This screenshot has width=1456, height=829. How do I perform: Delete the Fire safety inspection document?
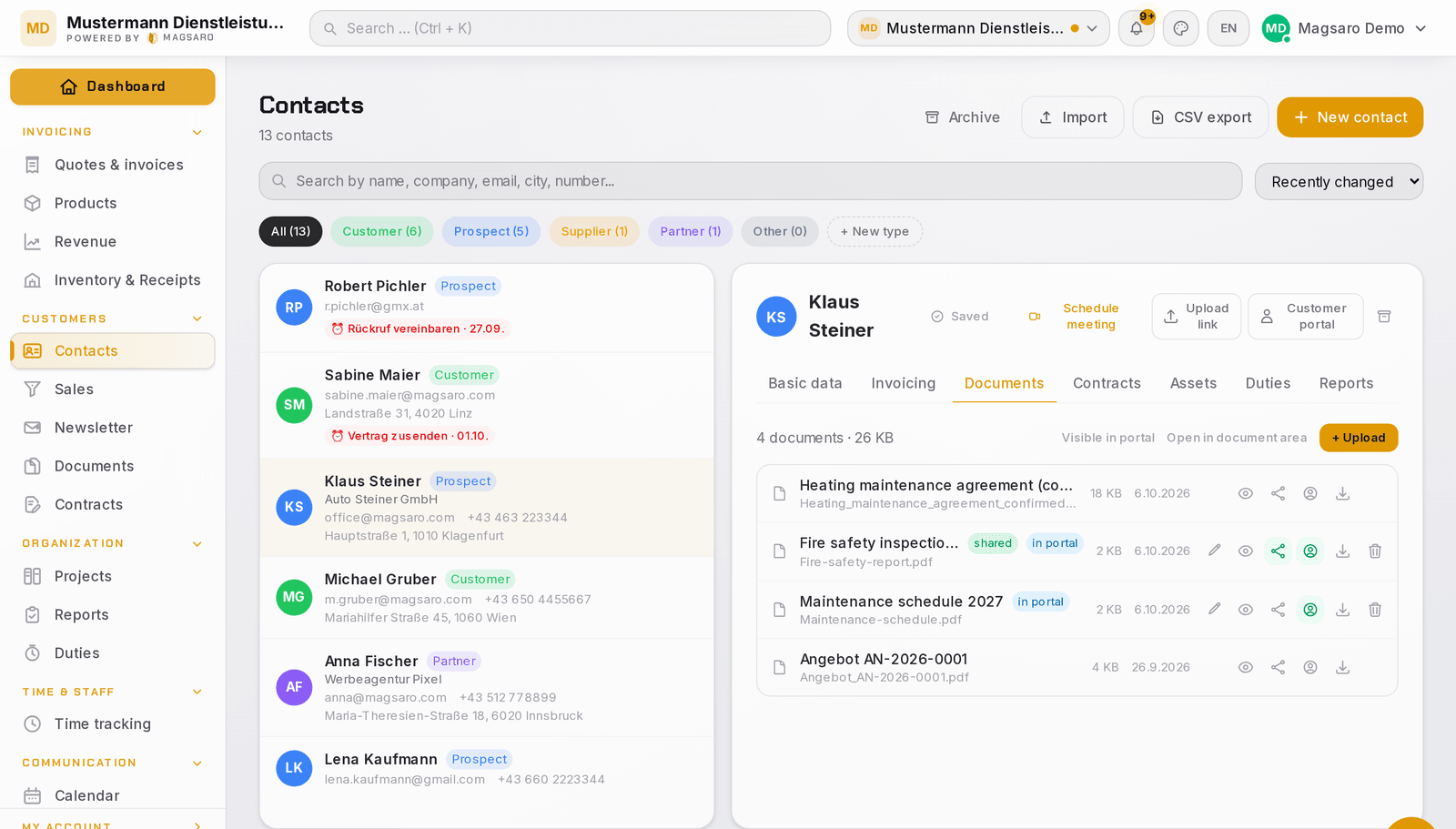coord(1375,551)
